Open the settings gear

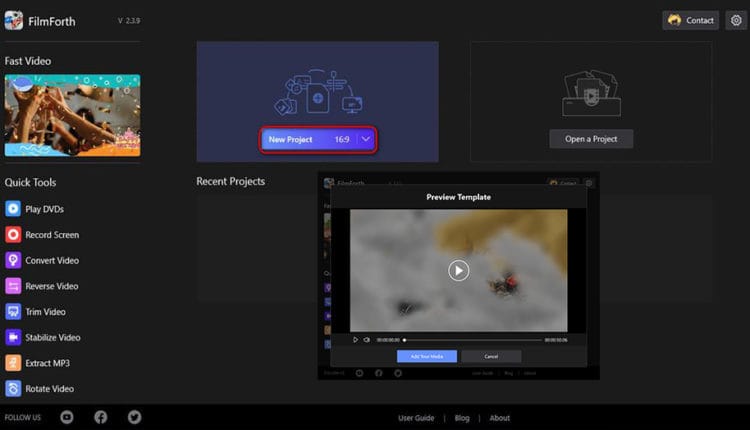coord(736,20)
